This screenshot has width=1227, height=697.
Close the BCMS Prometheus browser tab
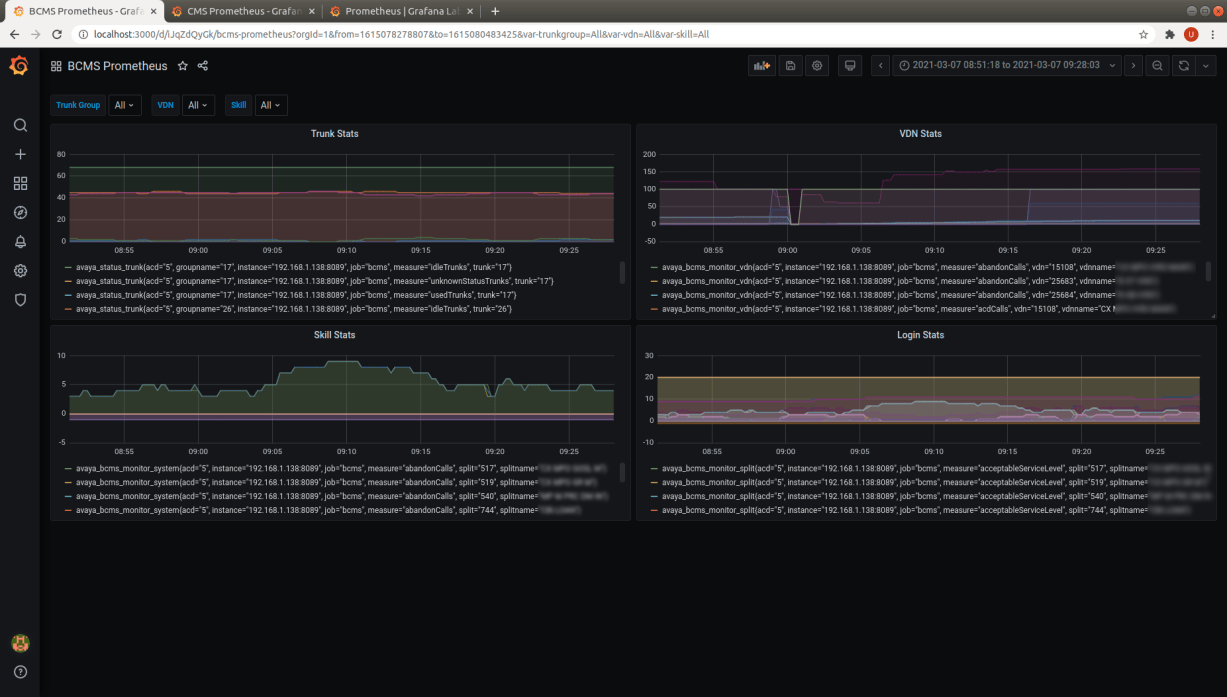point(153,11)
